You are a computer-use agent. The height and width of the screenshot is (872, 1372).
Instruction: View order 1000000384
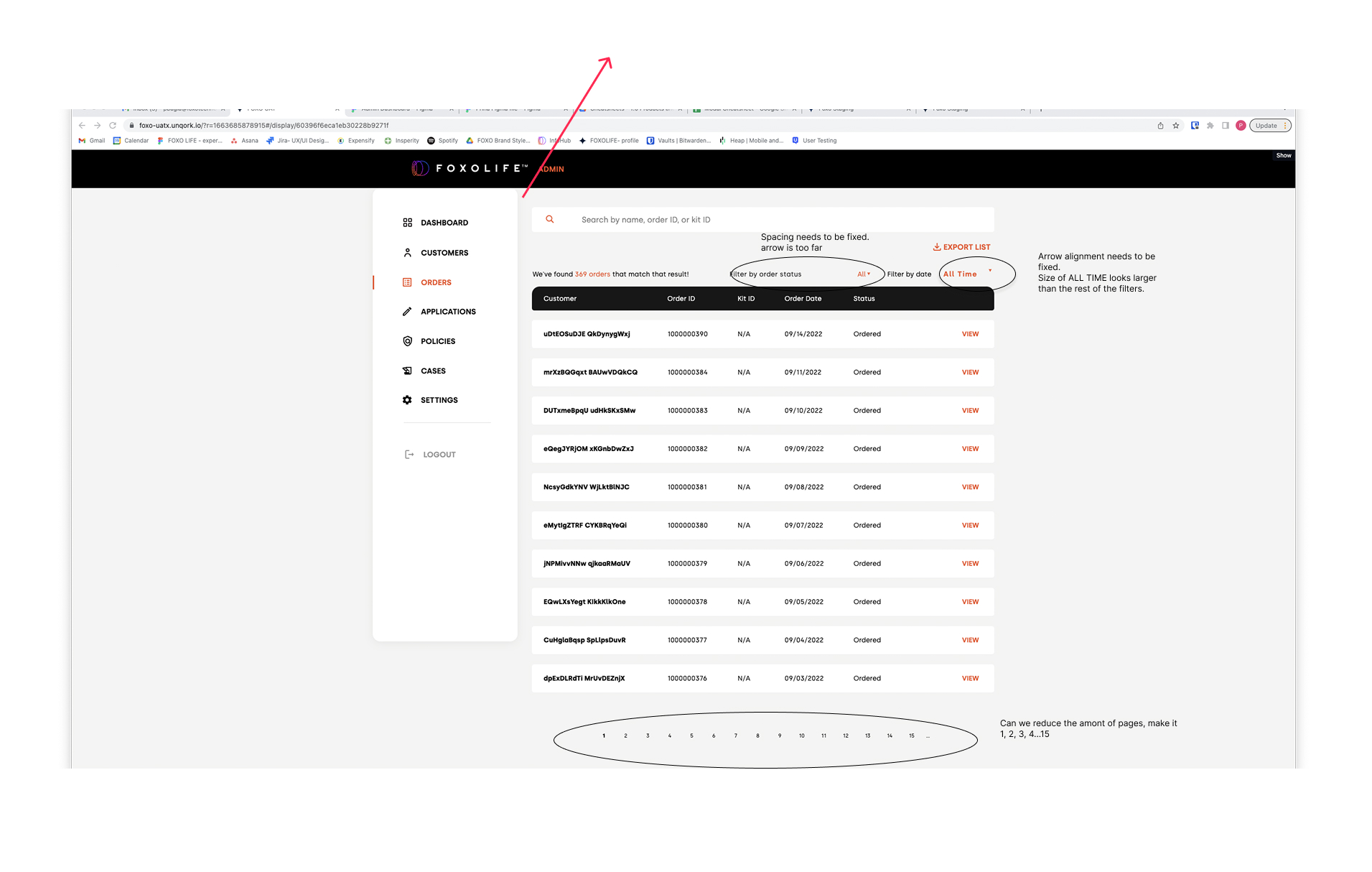coord(970,372)
